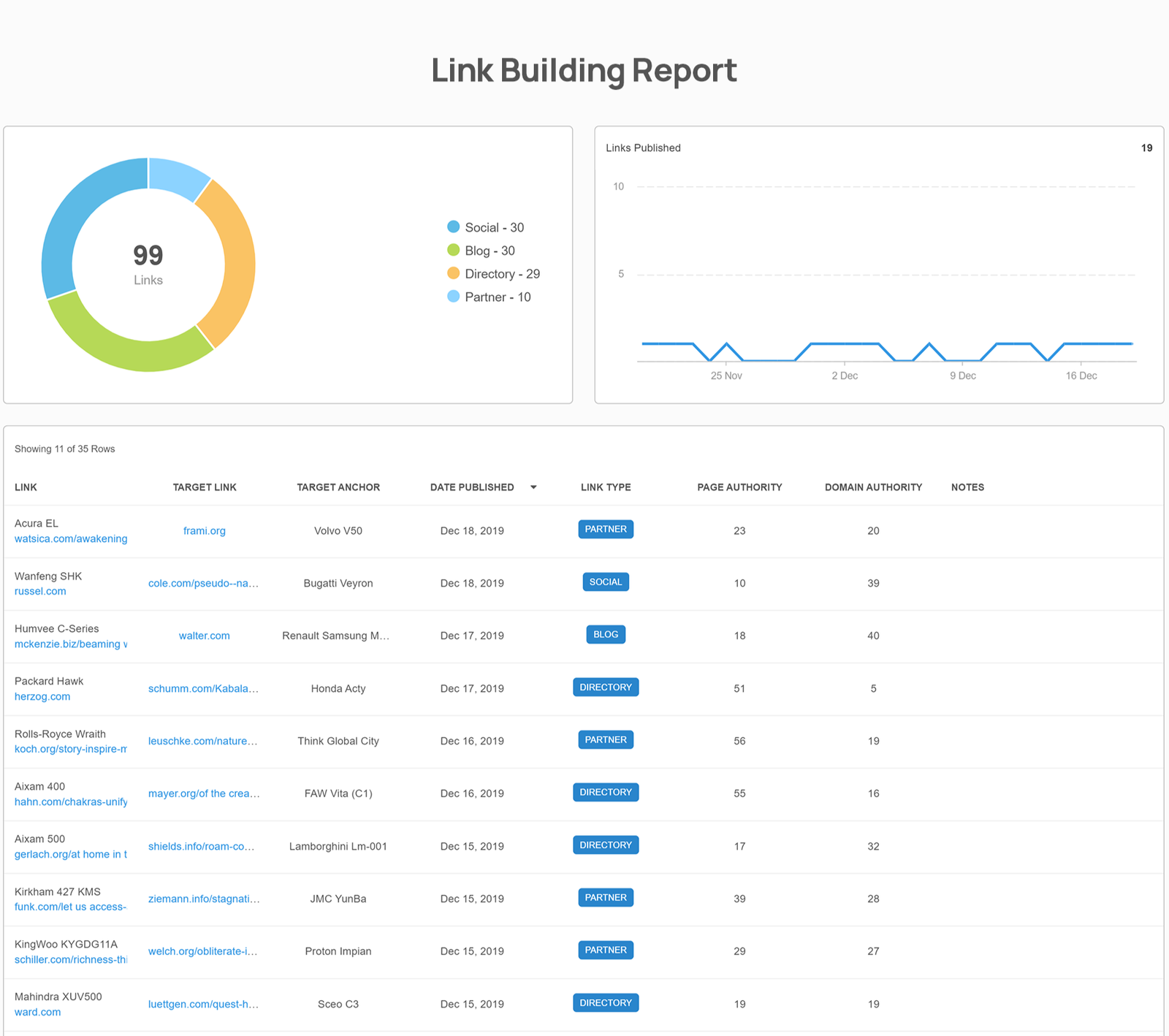
Task: Click the 16 Dec axis label
Action: pos(1081,376)
